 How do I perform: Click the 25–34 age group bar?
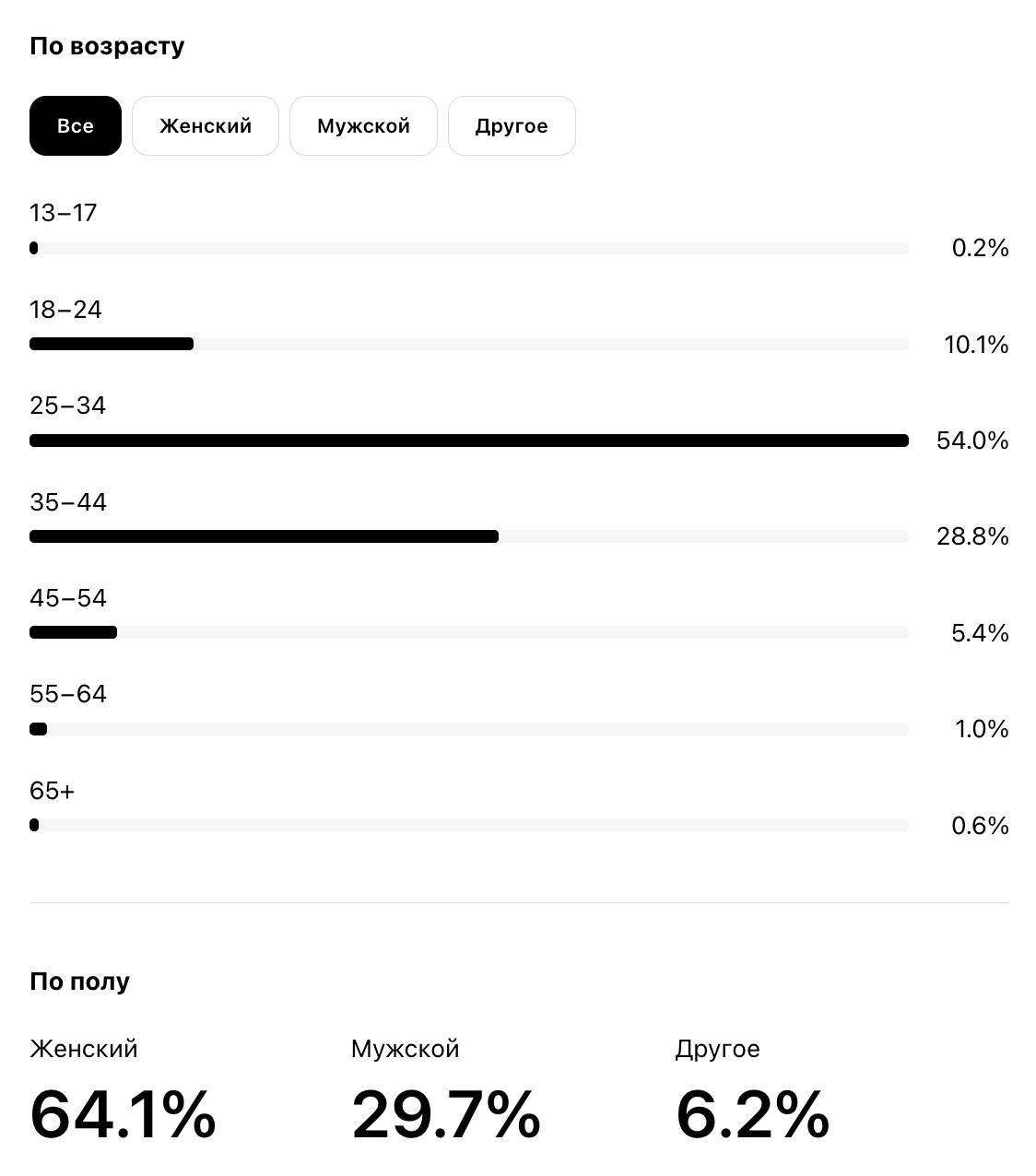pos(468,441)
